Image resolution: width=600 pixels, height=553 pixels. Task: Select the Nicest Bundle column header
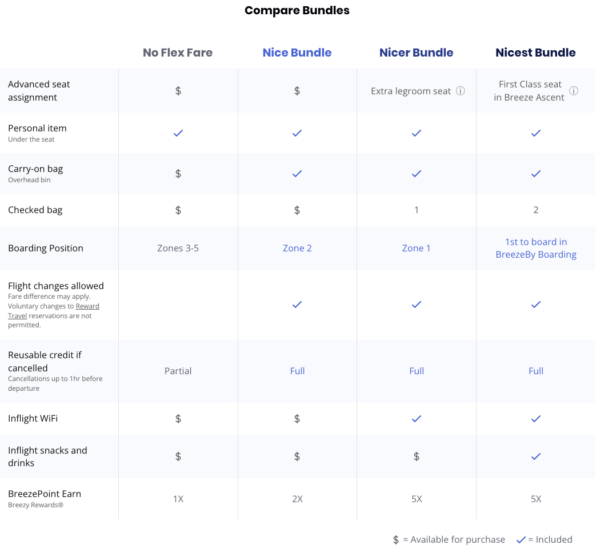pyautogui.click(x=535, y=52)
